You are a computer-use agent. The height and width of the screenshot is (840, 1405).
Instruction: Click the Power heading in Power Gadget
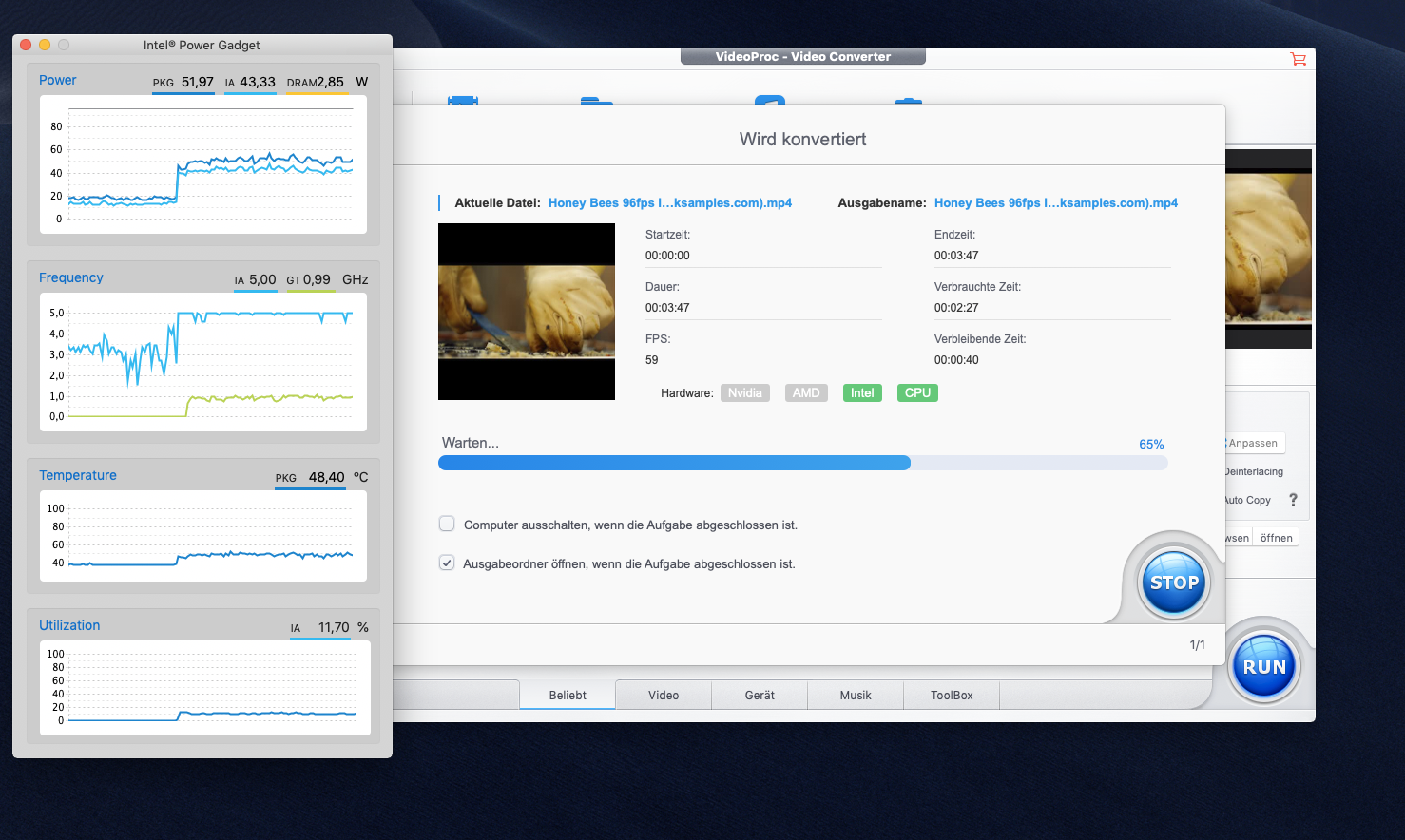click(x=58, y=81)
